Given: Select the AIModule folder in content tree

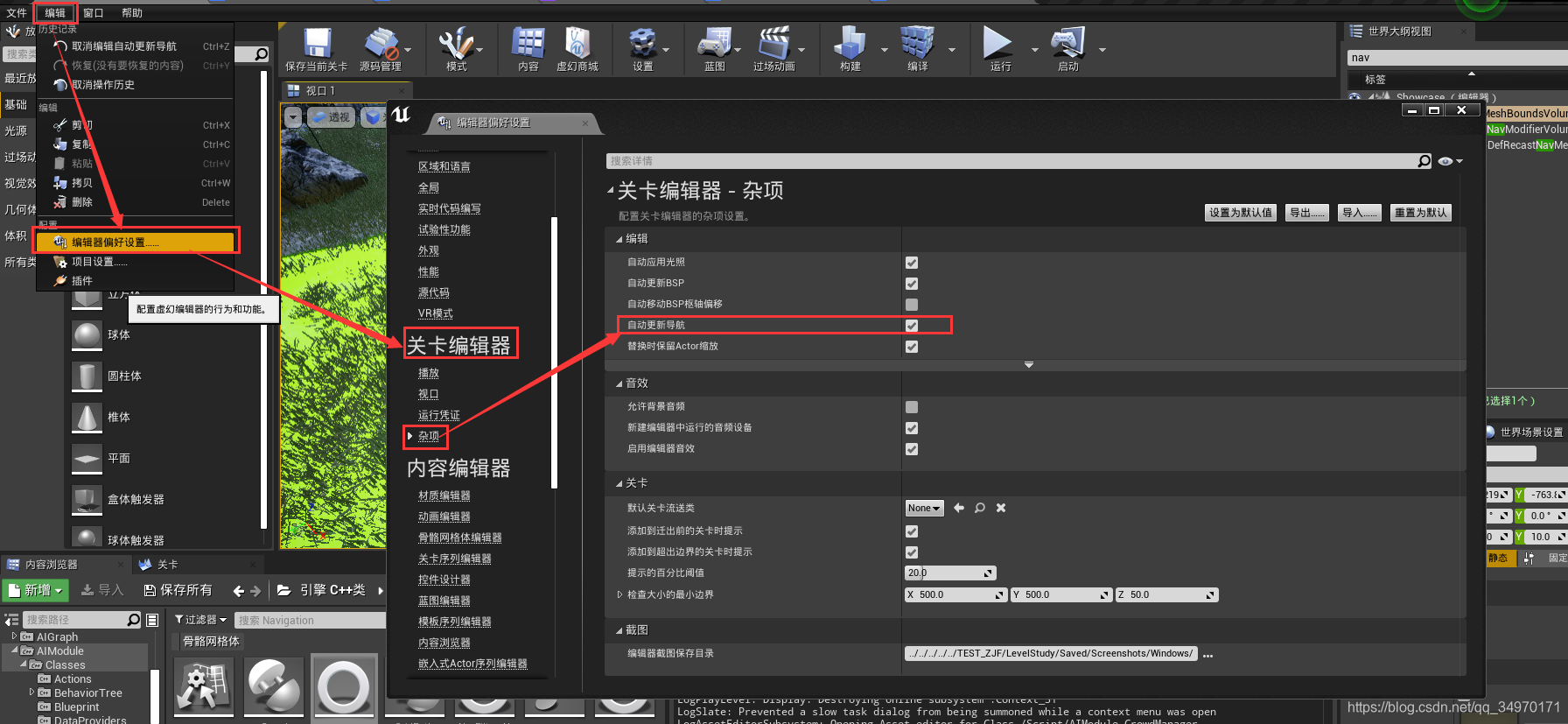Looking at the screenshot, I should pyautogui.click(x=59, y=651).
